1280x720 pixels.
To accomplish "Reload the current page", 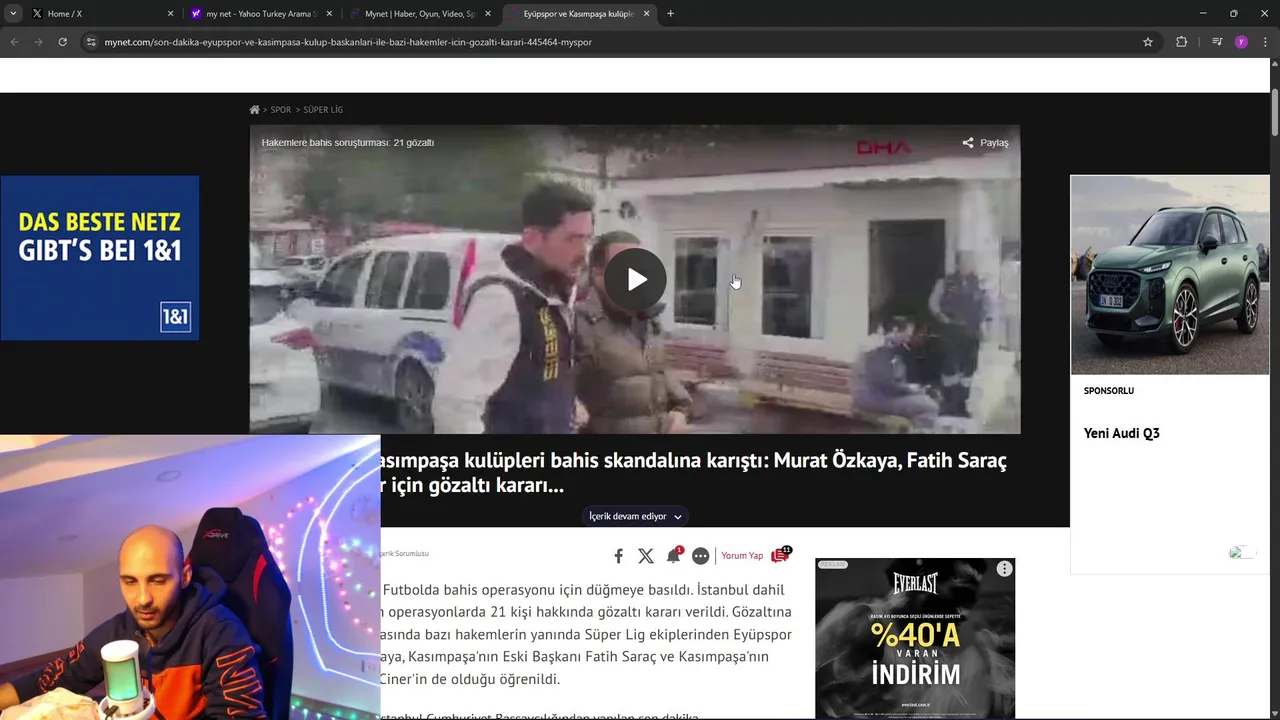I will 62,42.
